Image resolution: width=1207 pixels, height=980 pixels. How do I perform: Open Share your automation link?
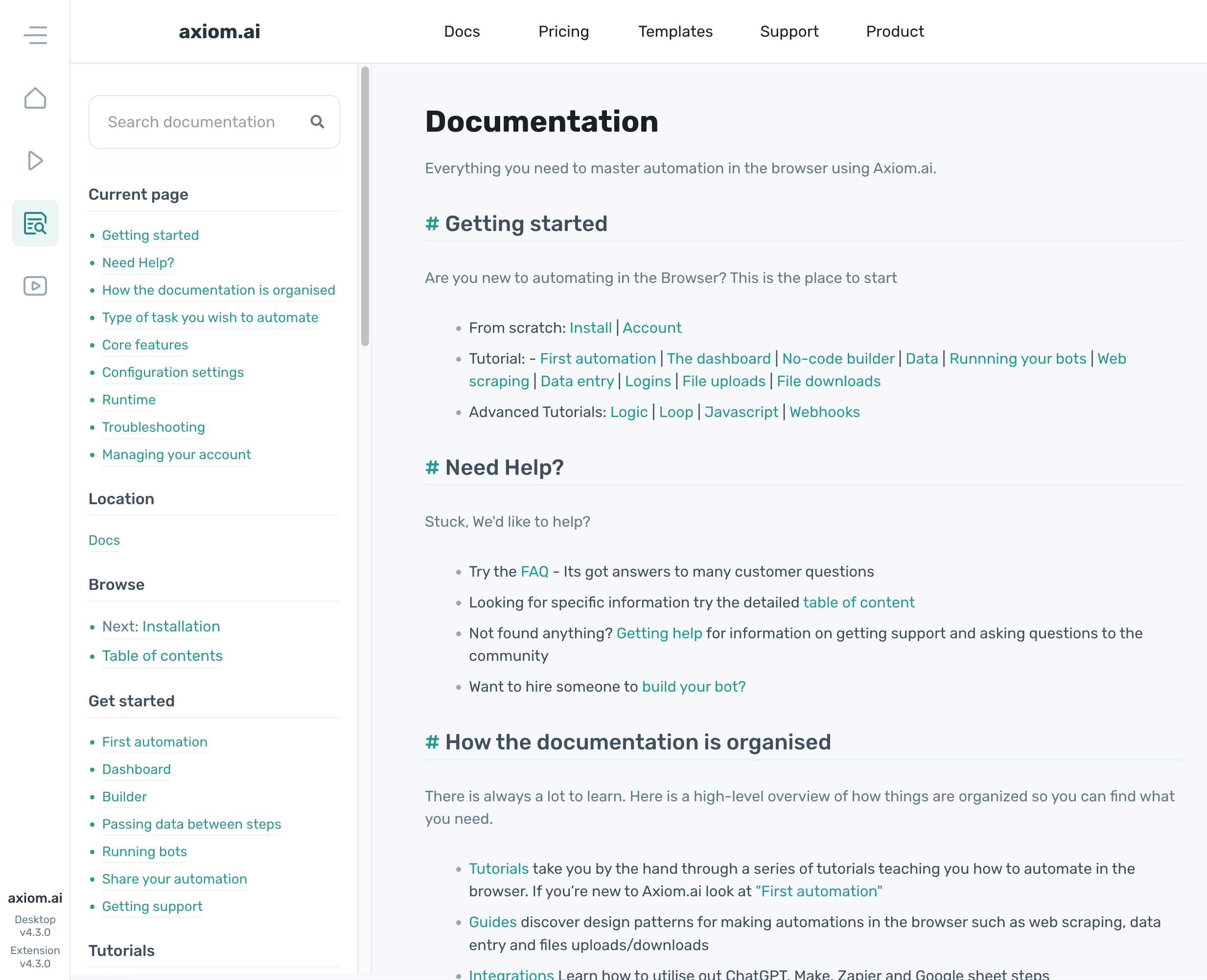click(174, 879)
